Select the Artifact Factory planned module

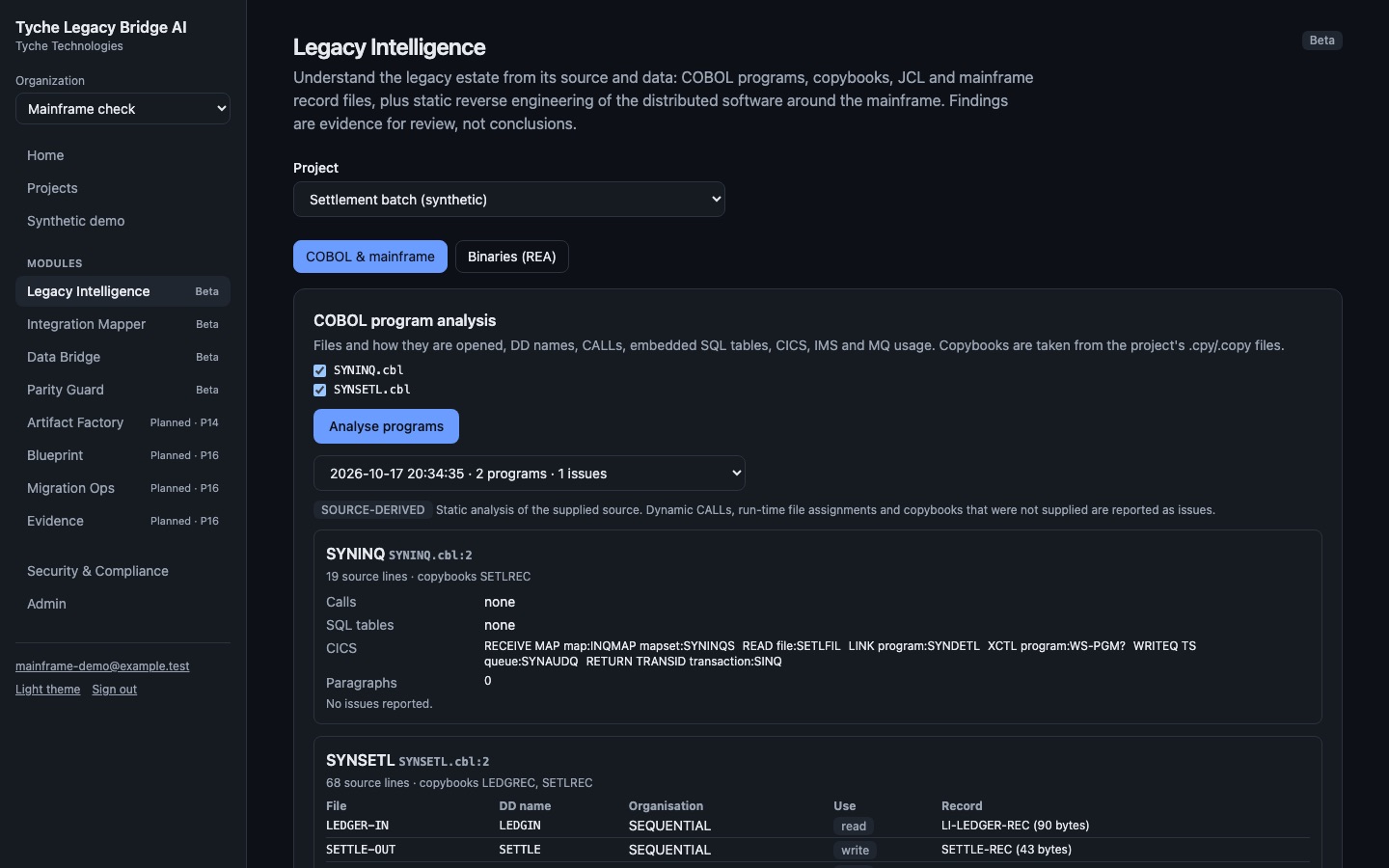pyautogui.click(x=123, y=422)
